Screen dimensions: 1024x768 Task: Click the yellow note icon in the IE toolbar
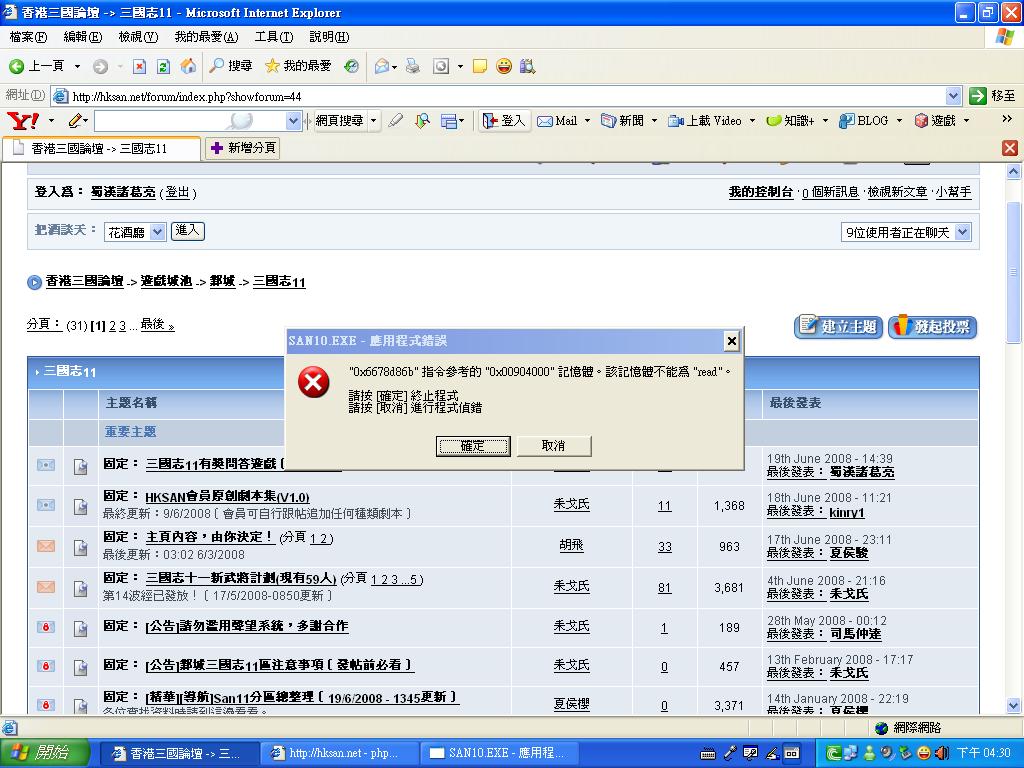pos(480,66)
